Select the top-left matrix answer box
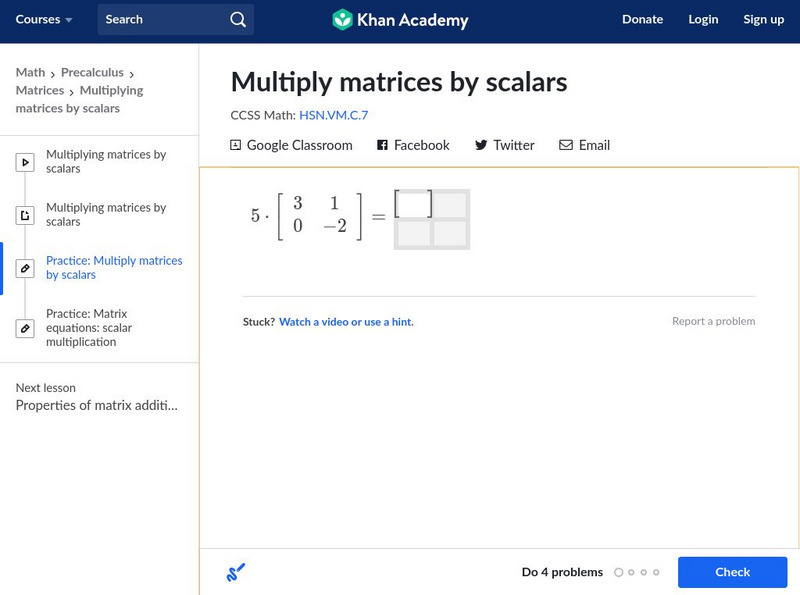 click(413, 204)
